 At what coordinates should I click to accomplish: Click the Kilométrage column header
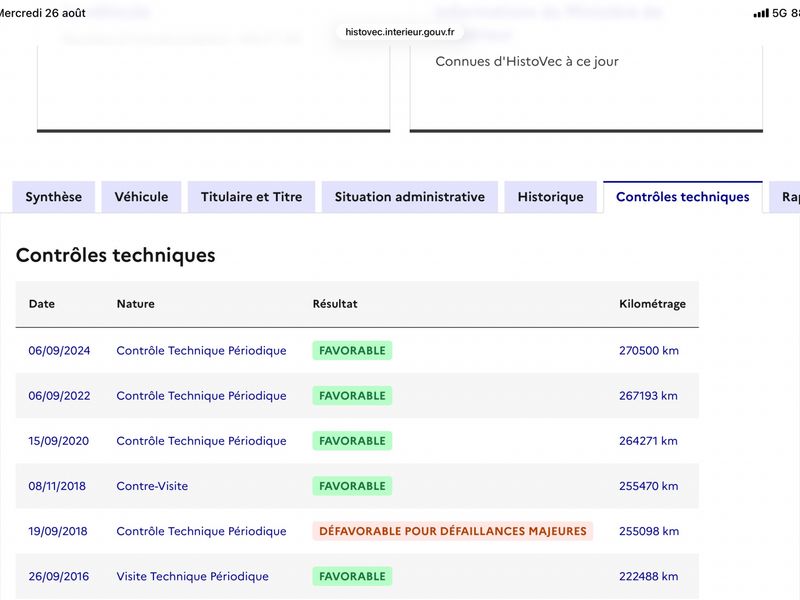coord(653,304)
